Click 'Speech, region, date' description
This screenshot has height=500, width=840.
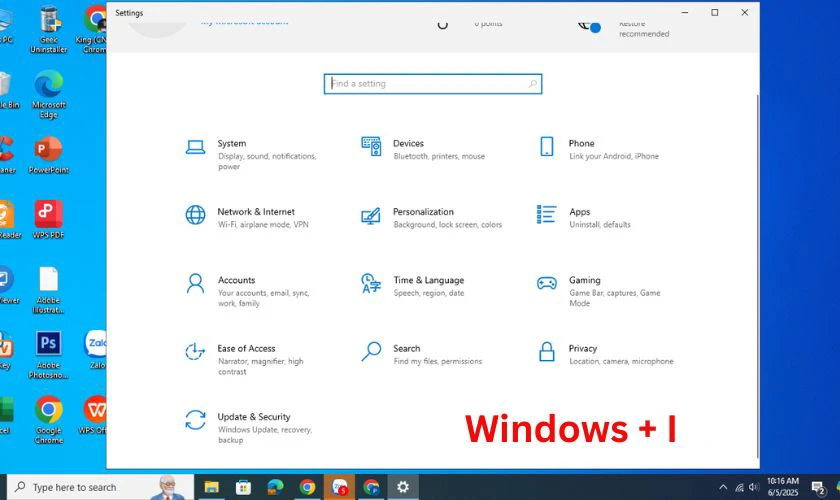[x=429, y=293]
